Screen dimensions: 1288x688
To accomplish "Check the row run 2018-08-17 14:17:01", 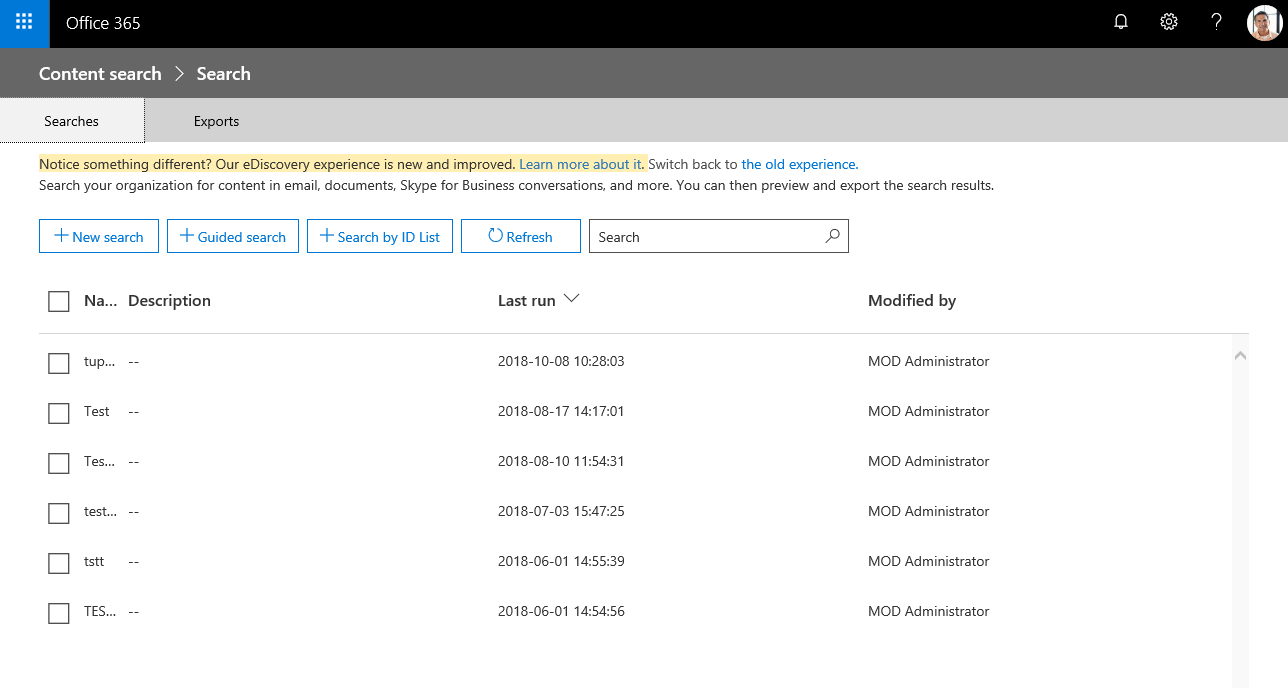I will click(59, 413).
